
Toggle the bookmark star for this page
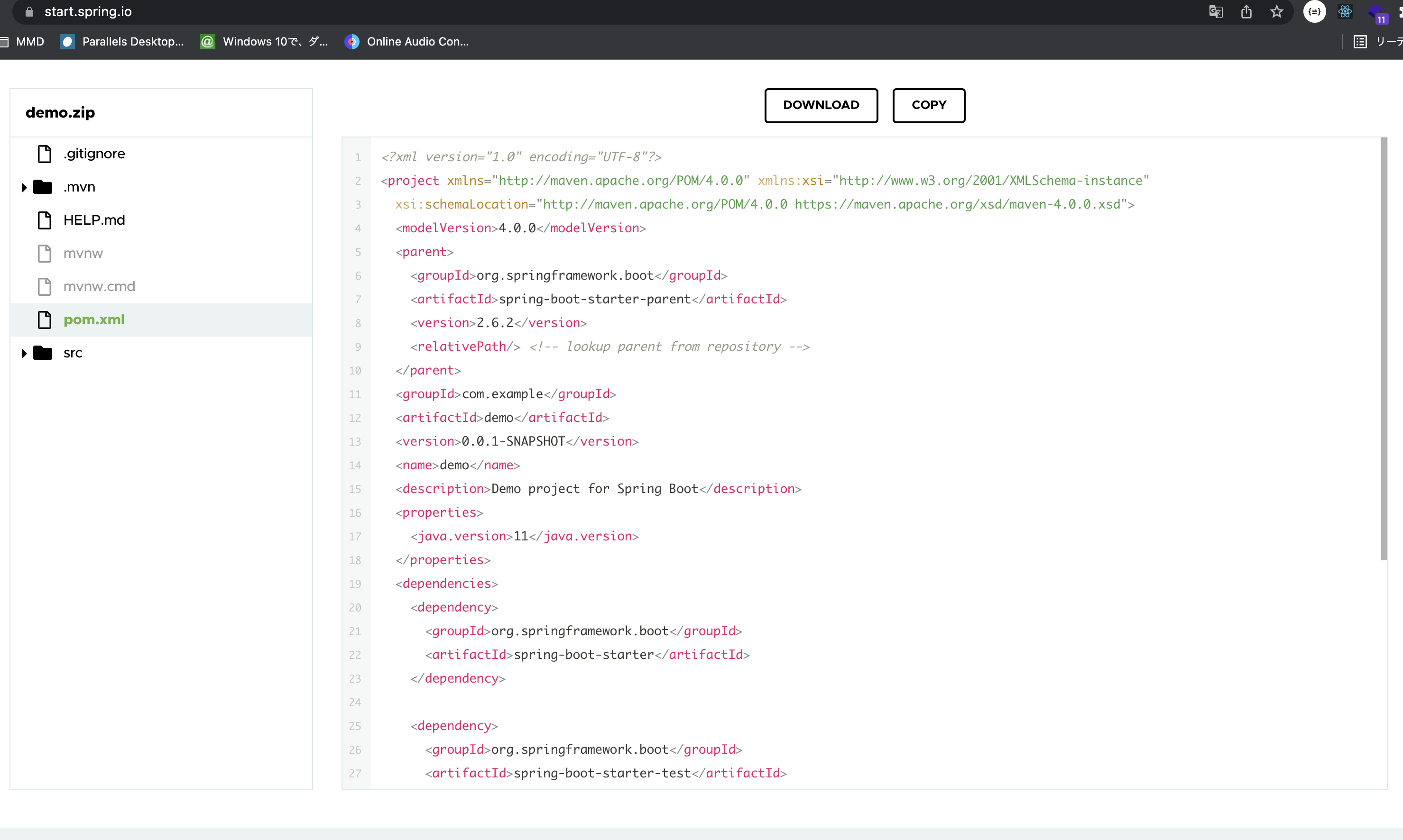[x=1277, y=11]
